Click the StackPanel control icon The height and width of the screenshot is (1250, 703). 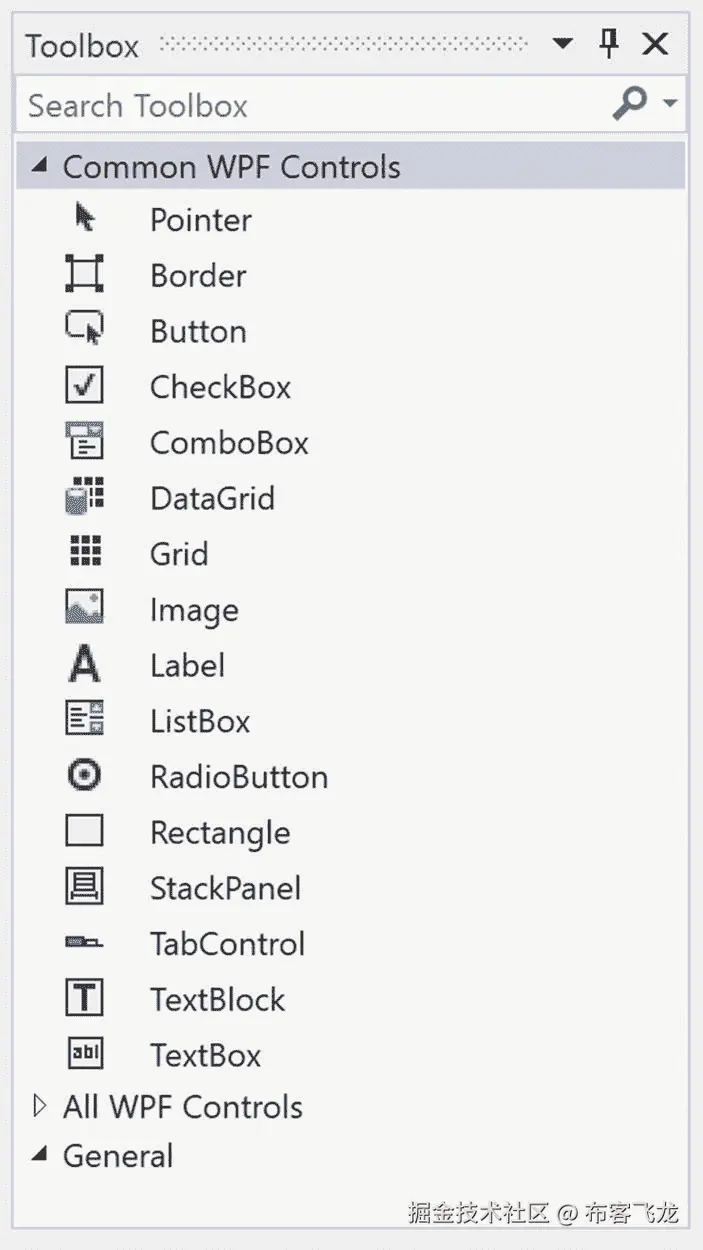click(x=84, y=887)
